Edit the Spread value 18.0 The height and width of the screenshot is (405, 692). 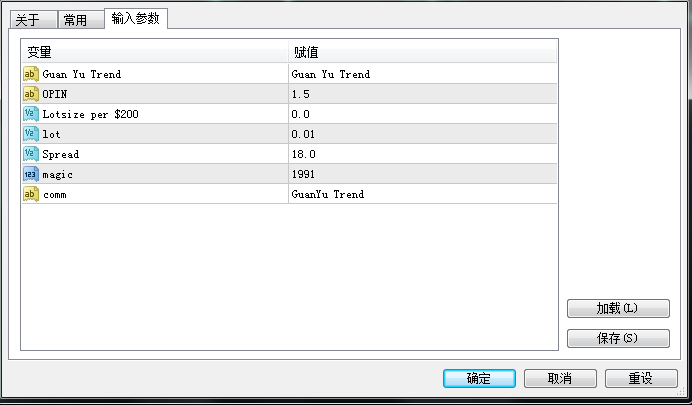421,154
